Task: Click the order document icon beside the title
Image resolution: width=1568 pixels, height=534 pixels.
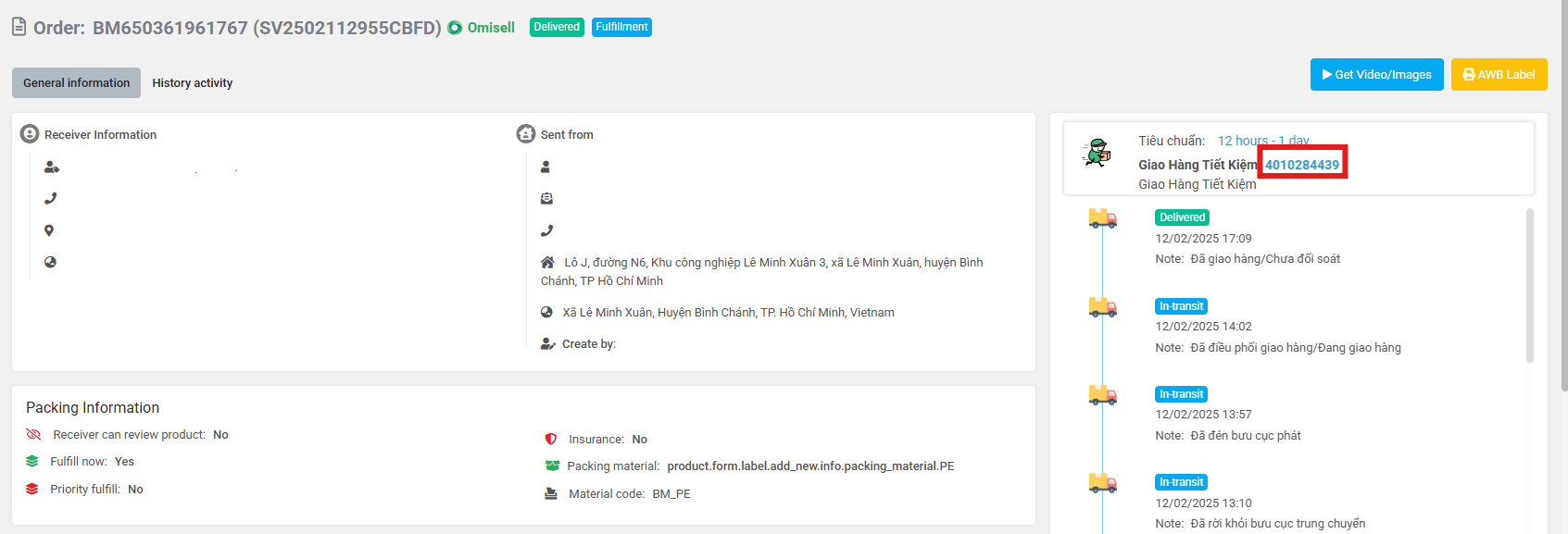Action: pyautogui.click(x=19, y=27)
